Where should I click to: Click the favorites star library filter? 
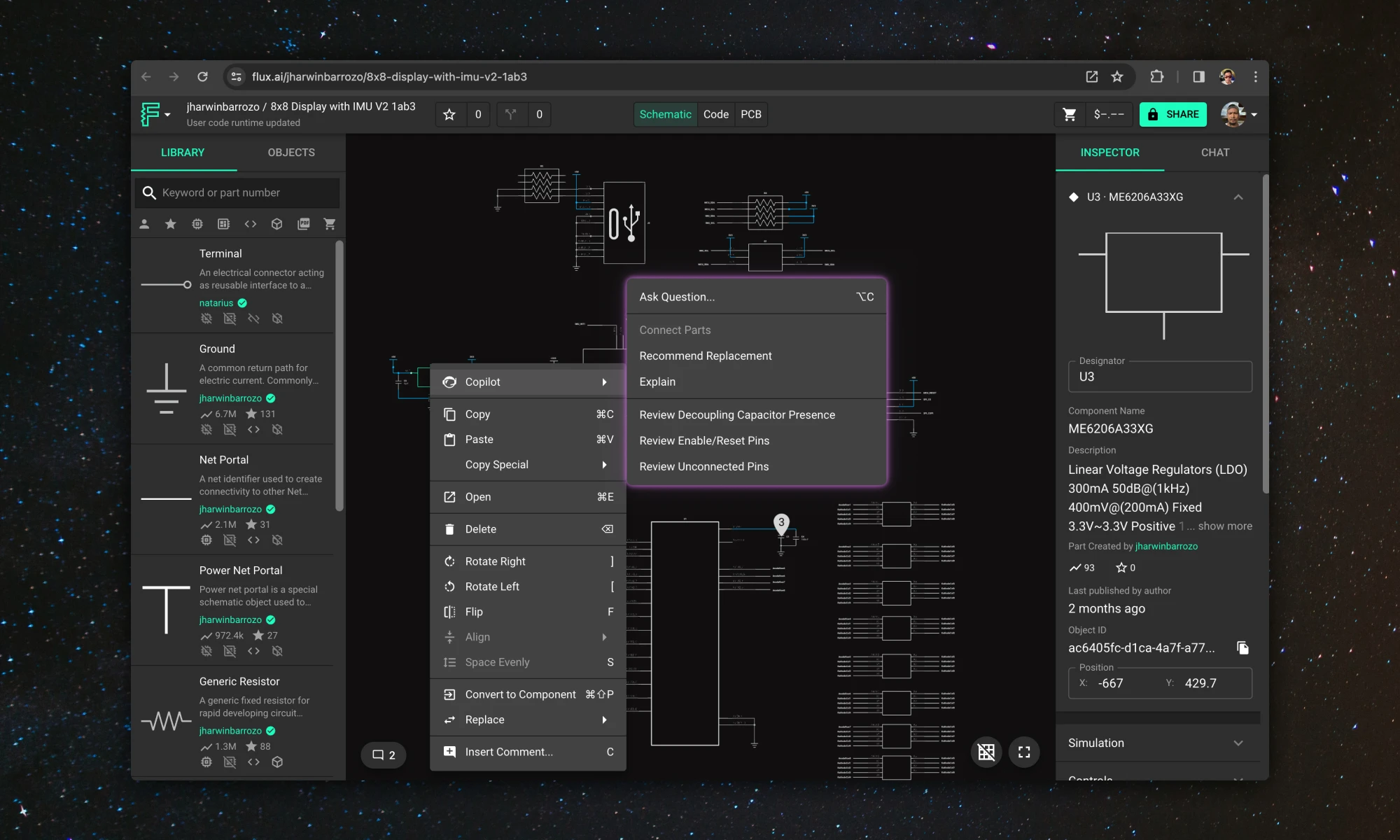[170, 224]
